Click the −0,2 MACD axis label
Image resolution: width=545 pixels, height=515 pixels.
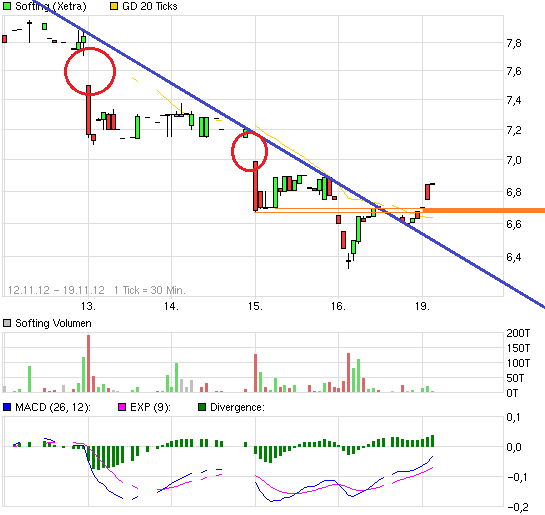coord(518,507)
